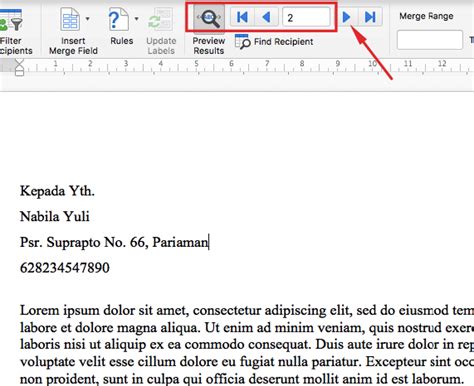Viewport: 474px width, 386px height.
Task: Jump to last merge record
Action: pos(370,17)
